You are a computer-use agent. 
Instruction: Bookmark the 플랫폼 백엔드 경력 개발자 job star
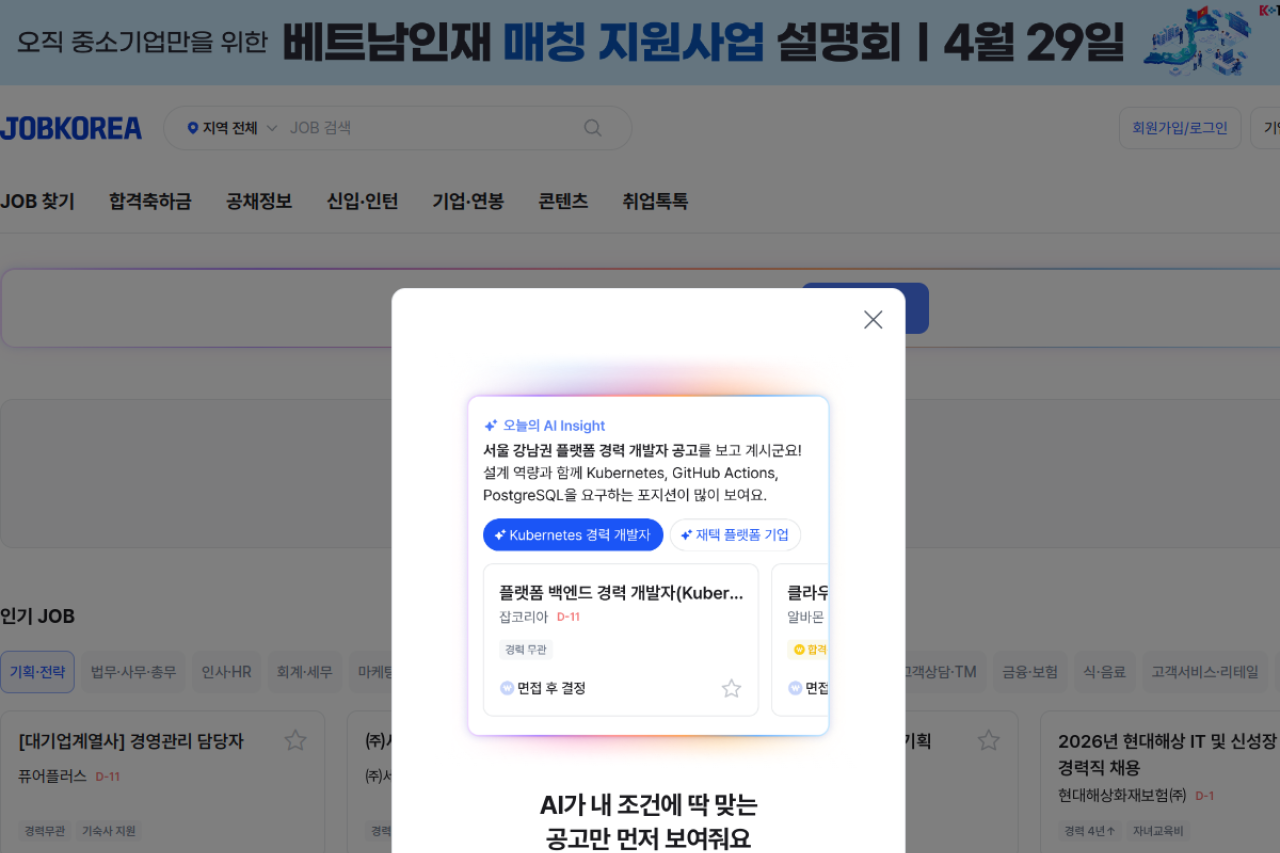pos(731,688)
